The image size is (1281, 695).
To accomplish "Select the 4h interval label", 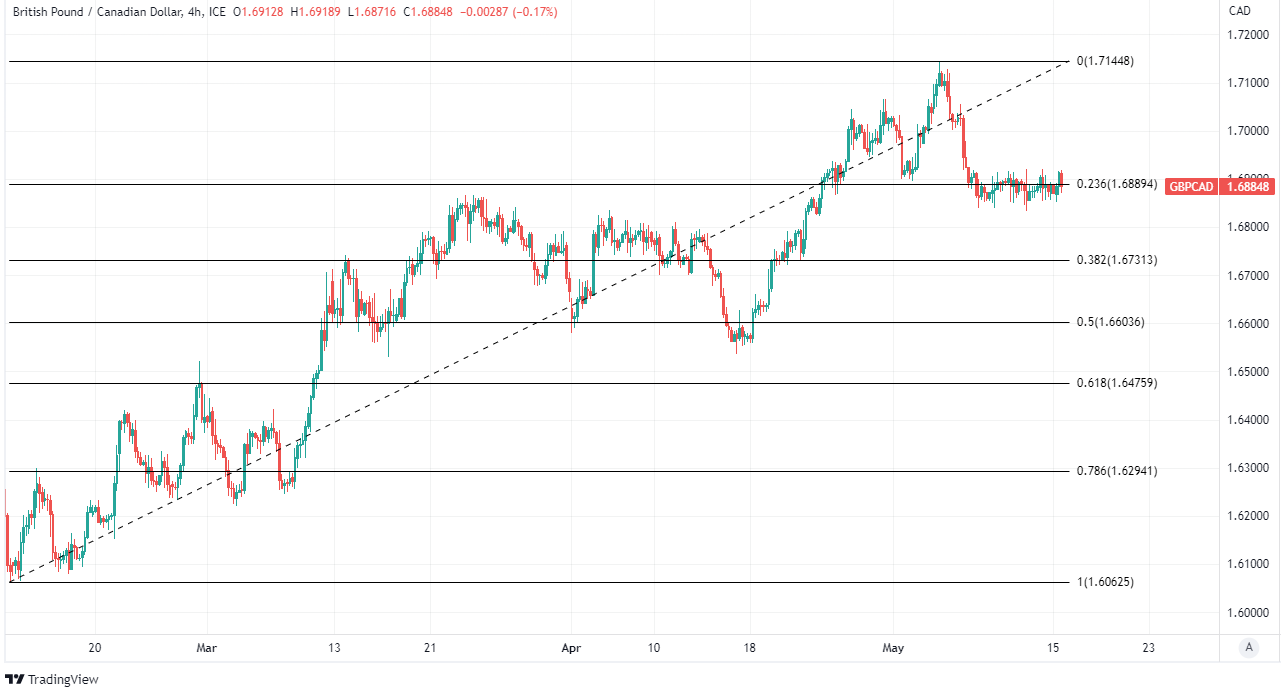I will tap(195, 12).
